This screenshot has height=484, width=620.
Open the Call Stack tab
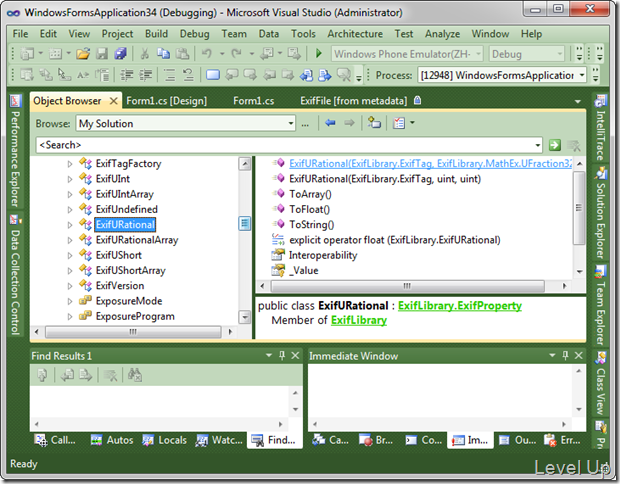click(56, 440)
